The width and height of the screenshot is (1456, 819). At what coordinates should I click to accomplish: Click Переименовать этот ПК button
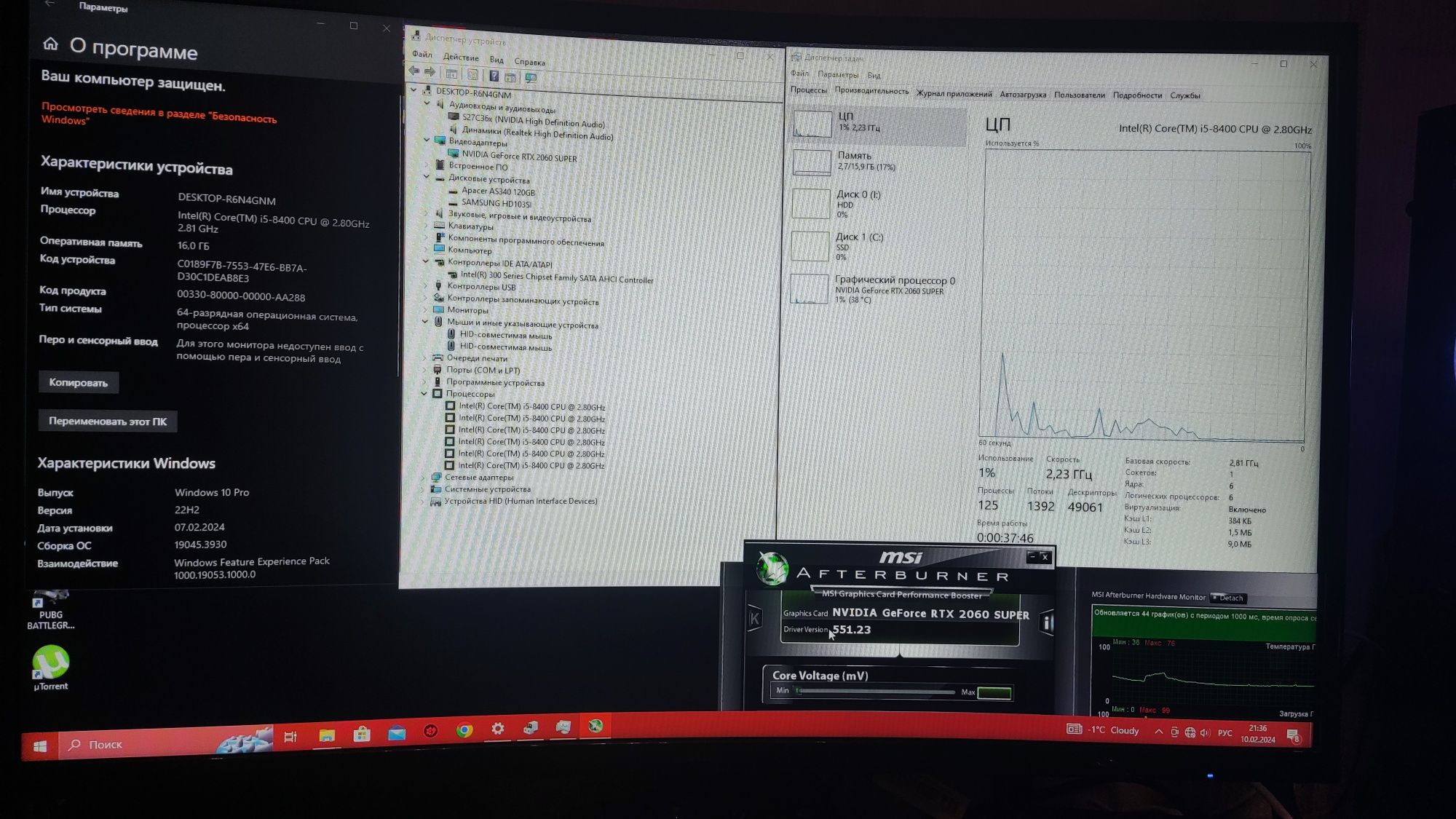point(108,421)
